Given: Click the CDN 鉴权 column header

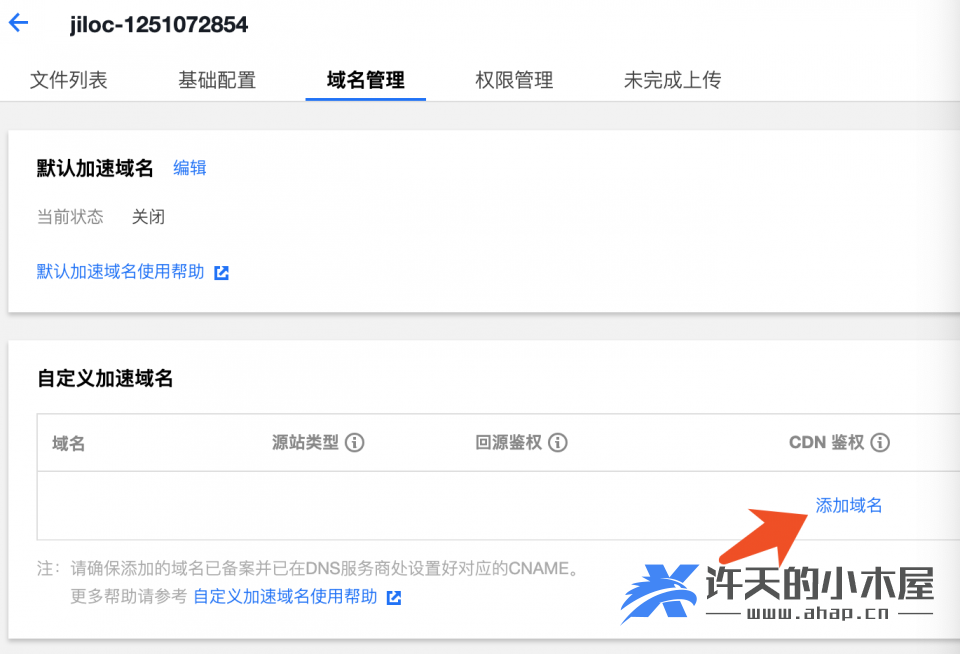Looking at the screenshot, I should [827, 442].
